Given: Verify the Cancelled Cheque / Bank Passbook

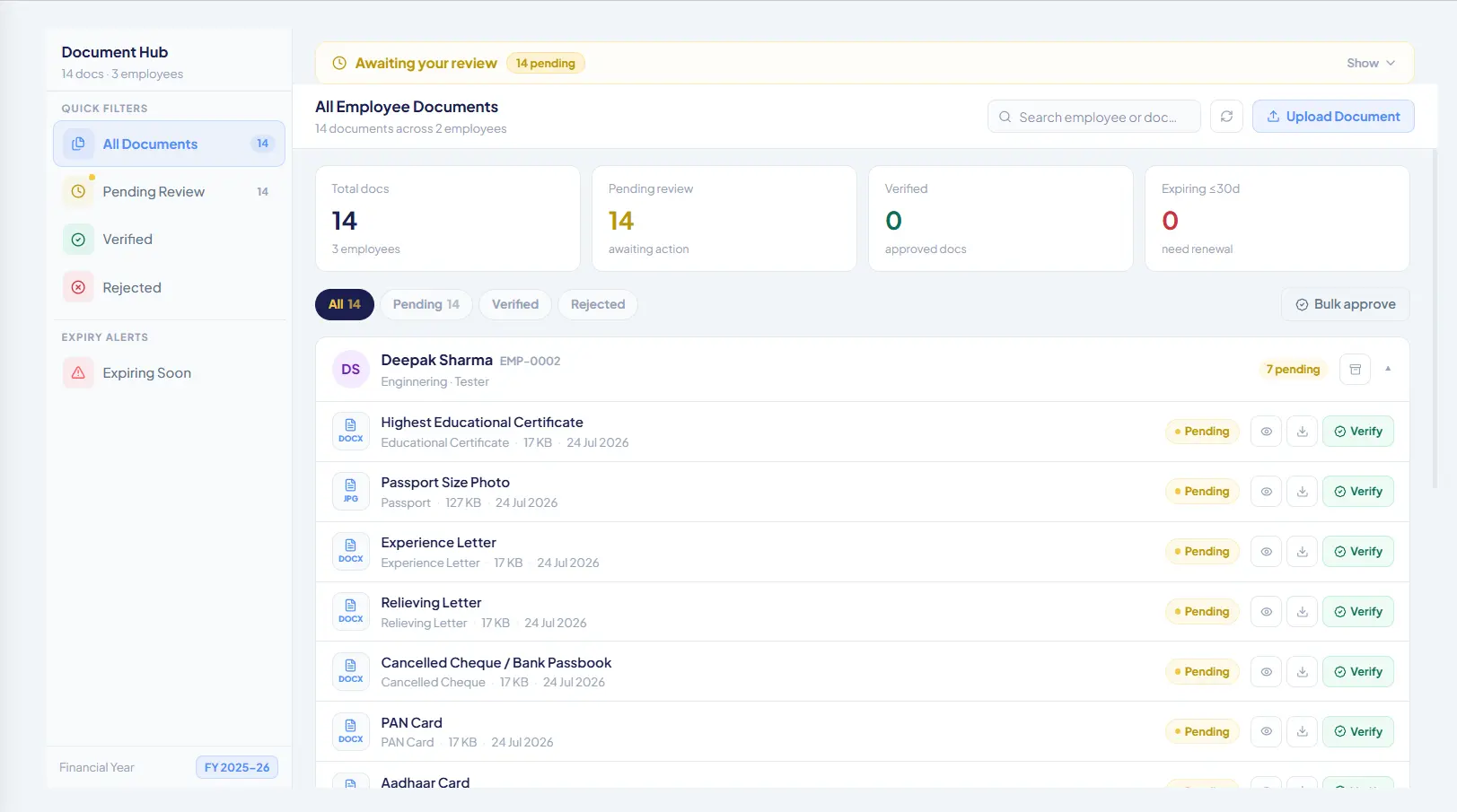Looking at the screenshot, I should [1358, 672].
